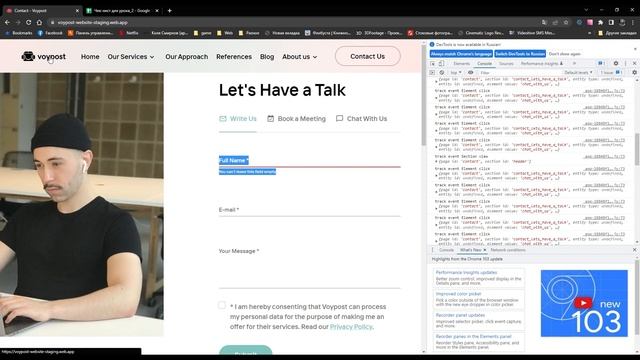Switch to the Sources DevTools tab

tap(506, 64)
